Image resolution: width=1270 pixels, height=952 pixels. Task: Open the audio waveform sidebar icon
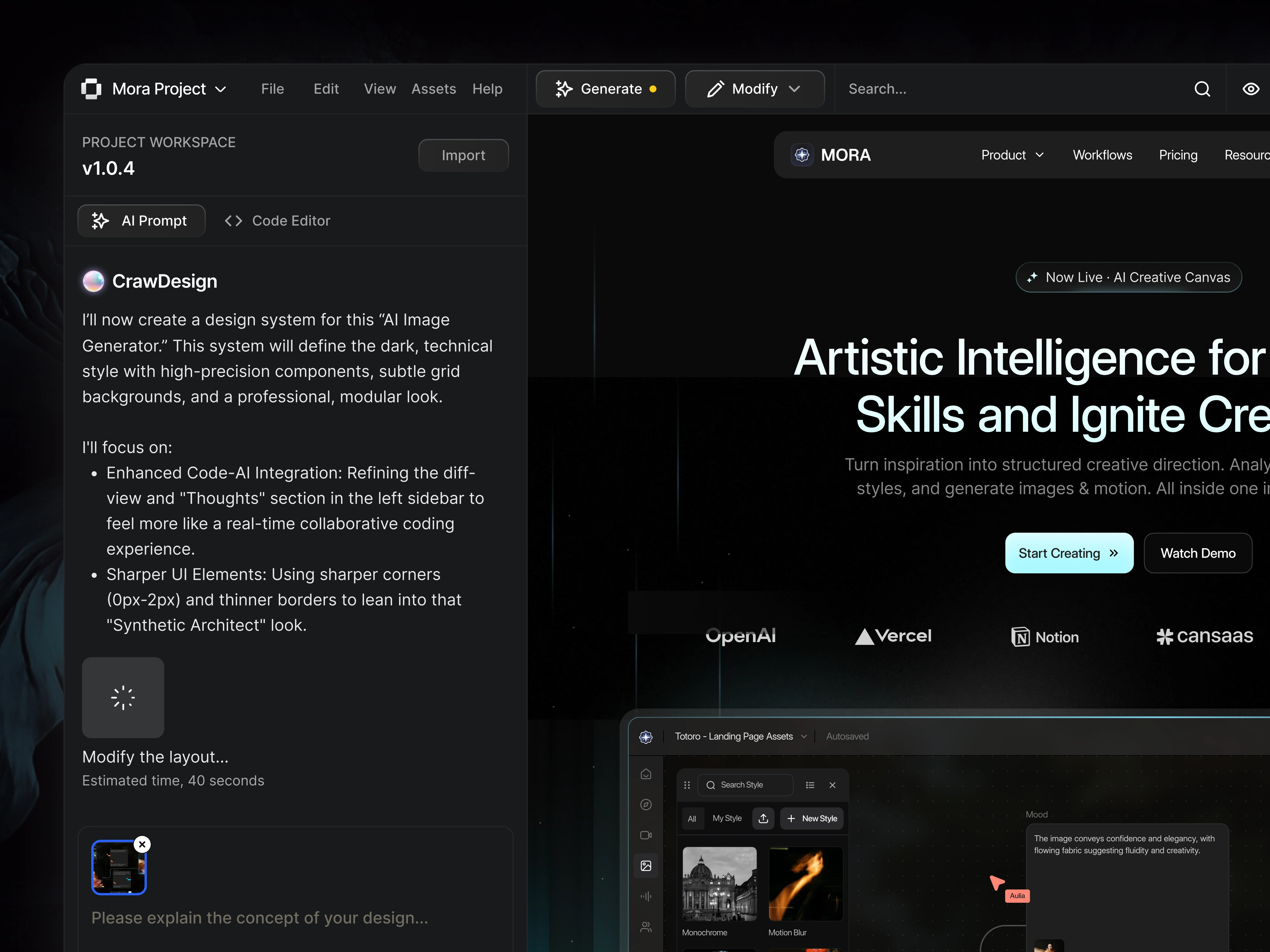(646, 896)
